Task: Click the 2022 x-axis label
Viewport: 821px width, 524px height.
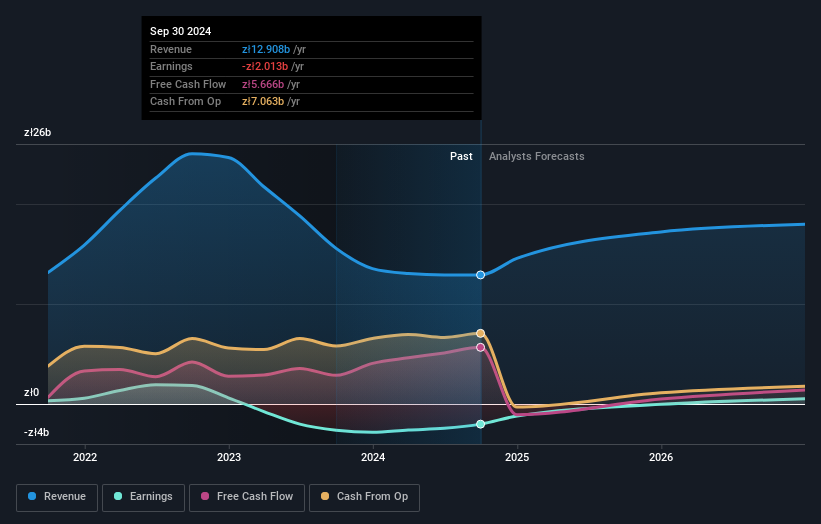Action: pos(85,457)
